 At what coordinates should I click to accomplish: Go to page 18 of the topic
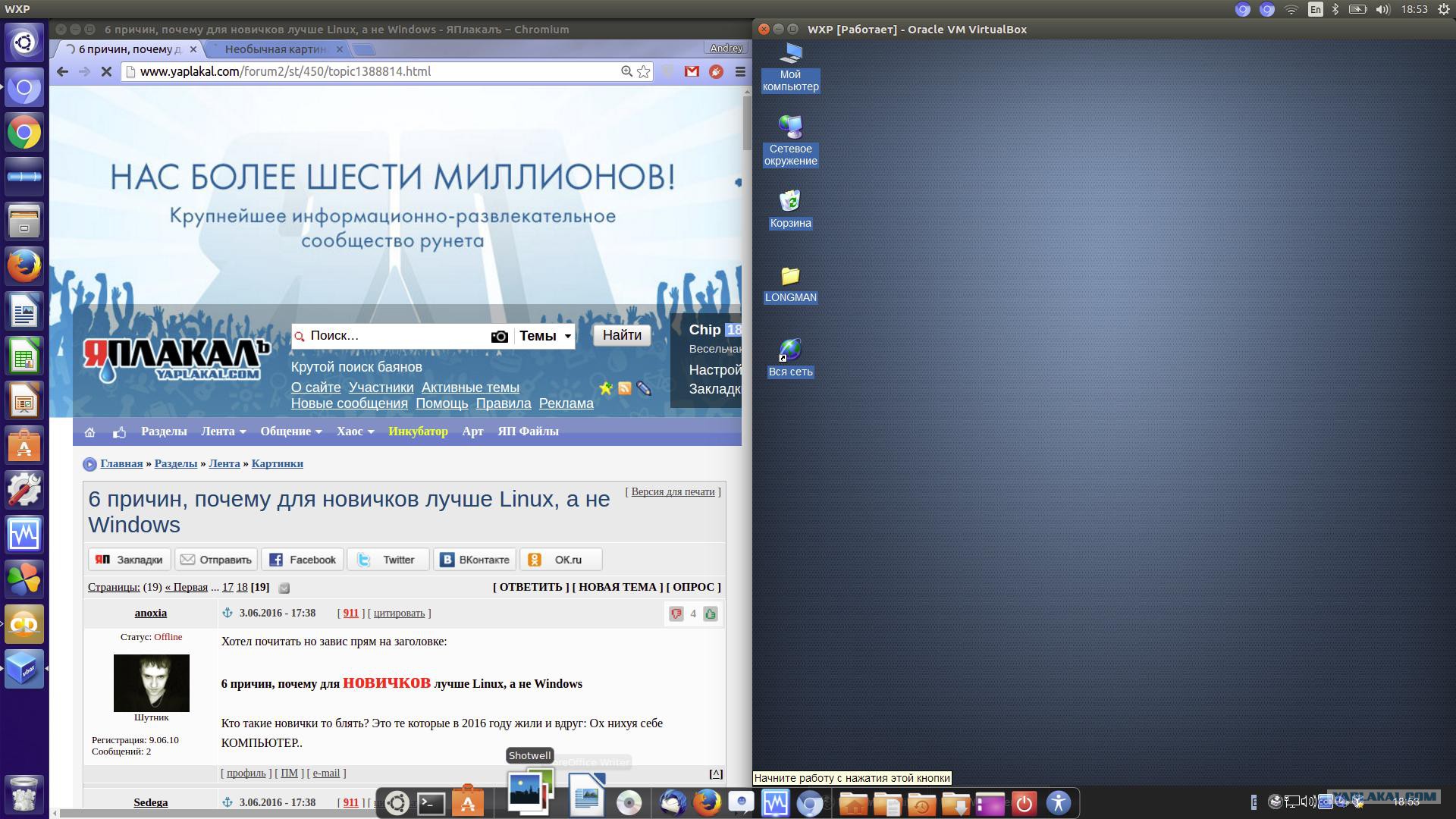(x=242, y=587)
